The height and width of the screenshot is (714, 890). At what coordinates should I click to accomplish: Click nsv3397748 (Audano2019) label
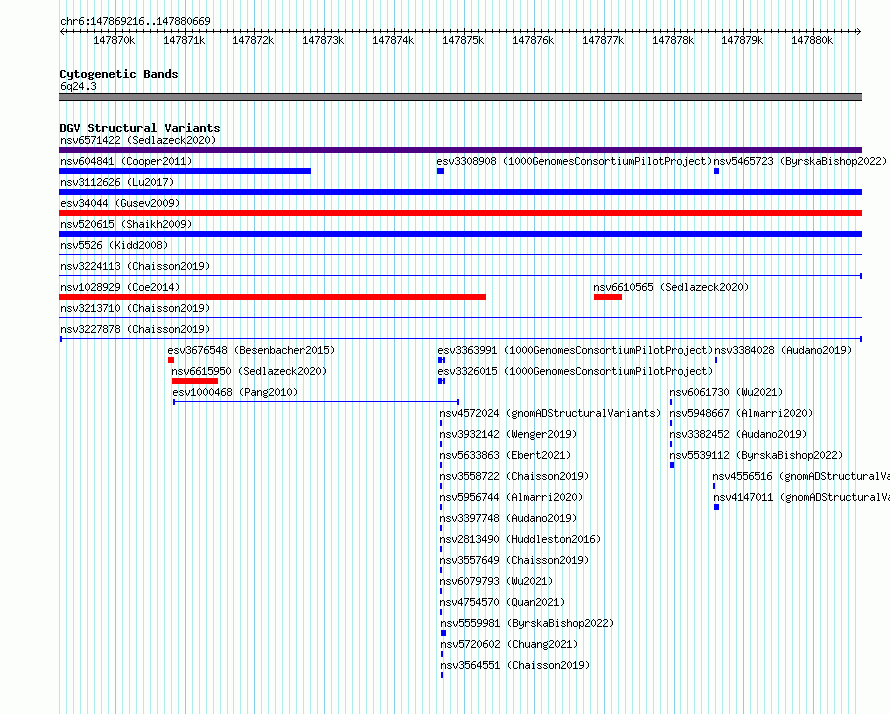(508, 518)
